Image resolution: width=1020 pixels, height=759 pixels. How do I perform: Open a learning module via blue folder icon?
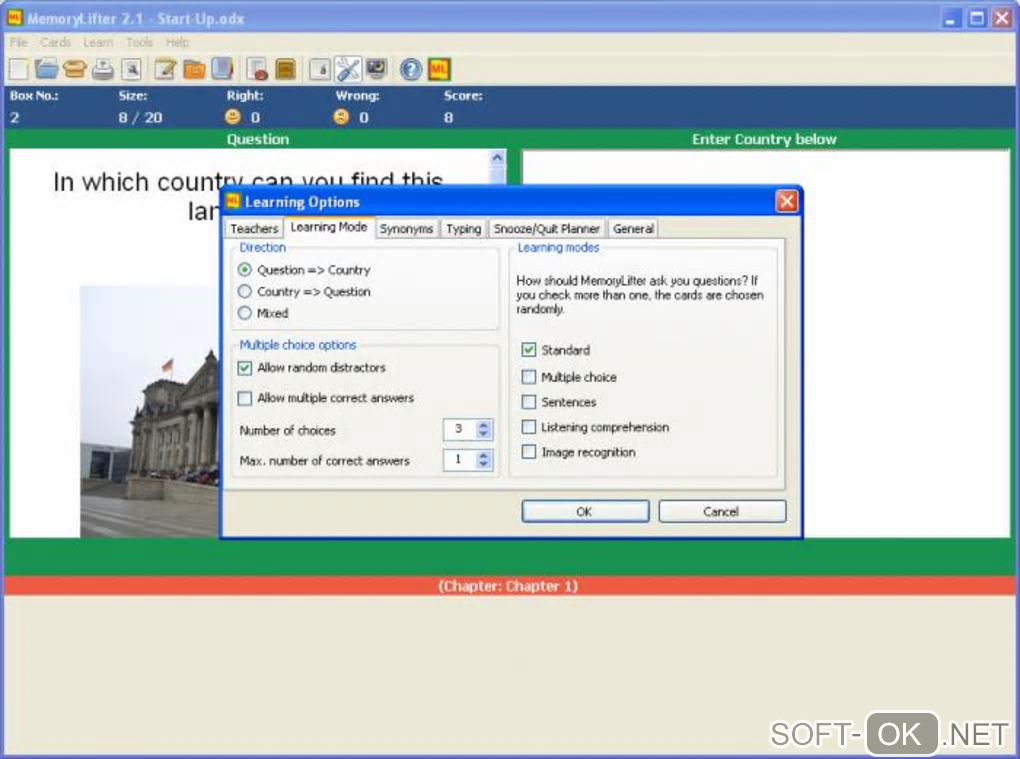46,69
